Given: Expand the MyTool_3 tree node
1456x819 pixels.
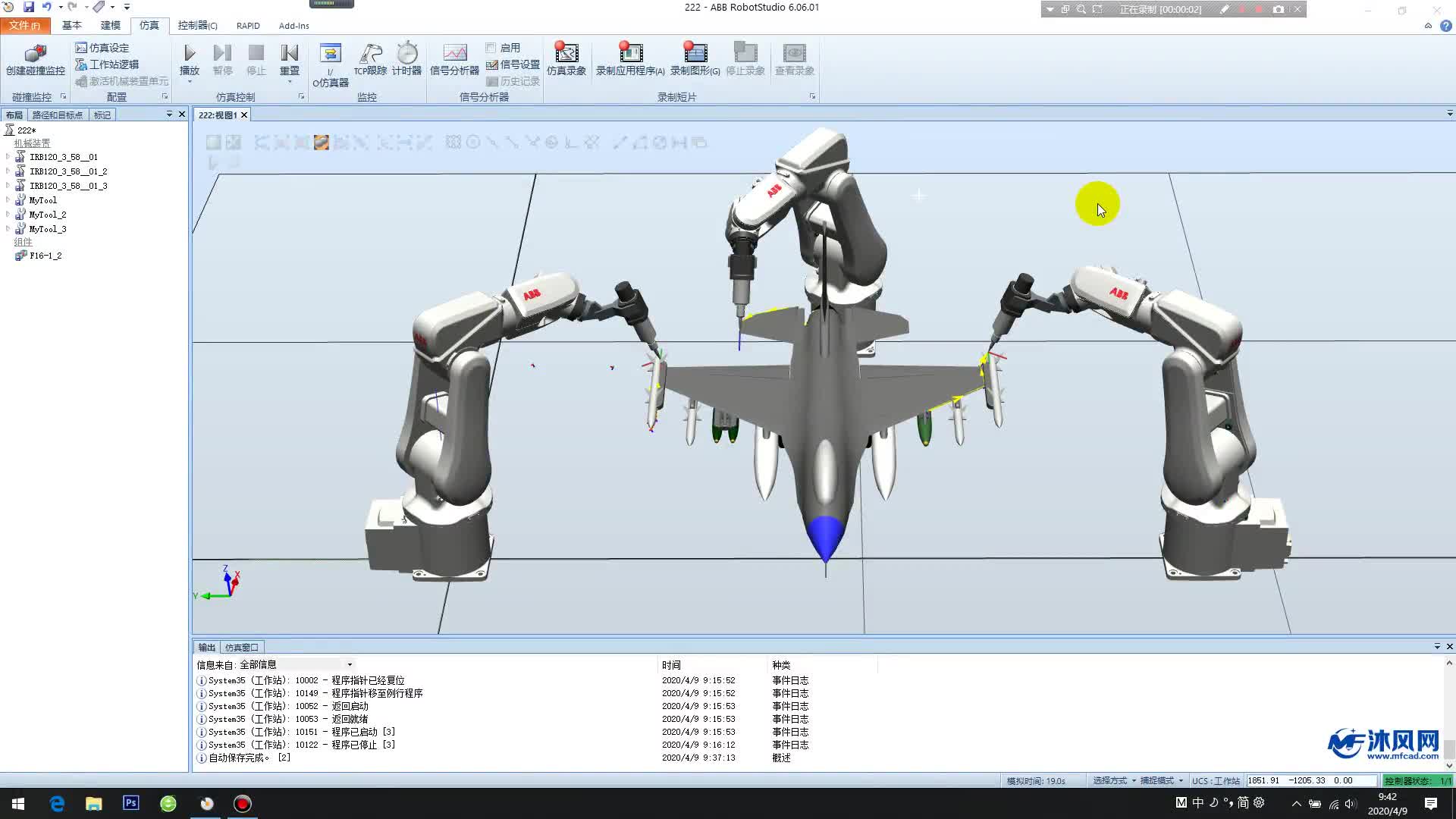Looking at the screenshot, I should point(8,229).
